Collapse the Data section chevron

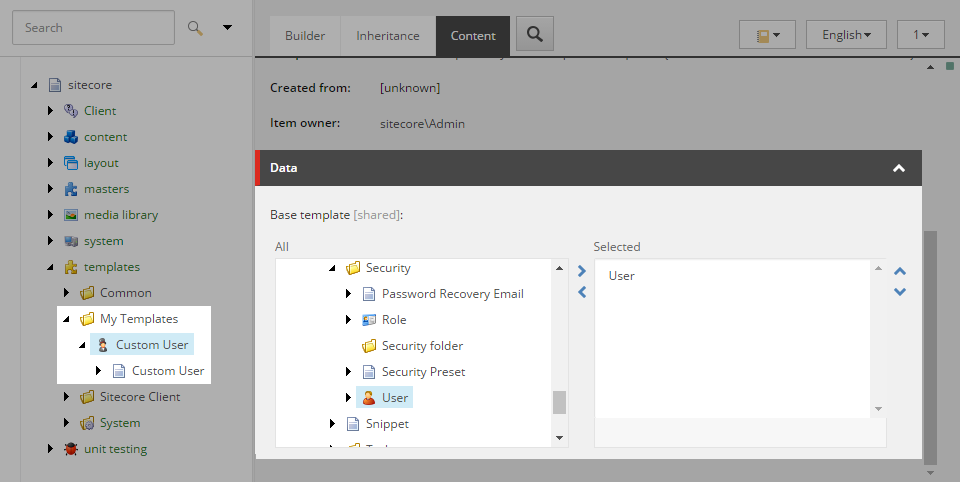(899, 168)
